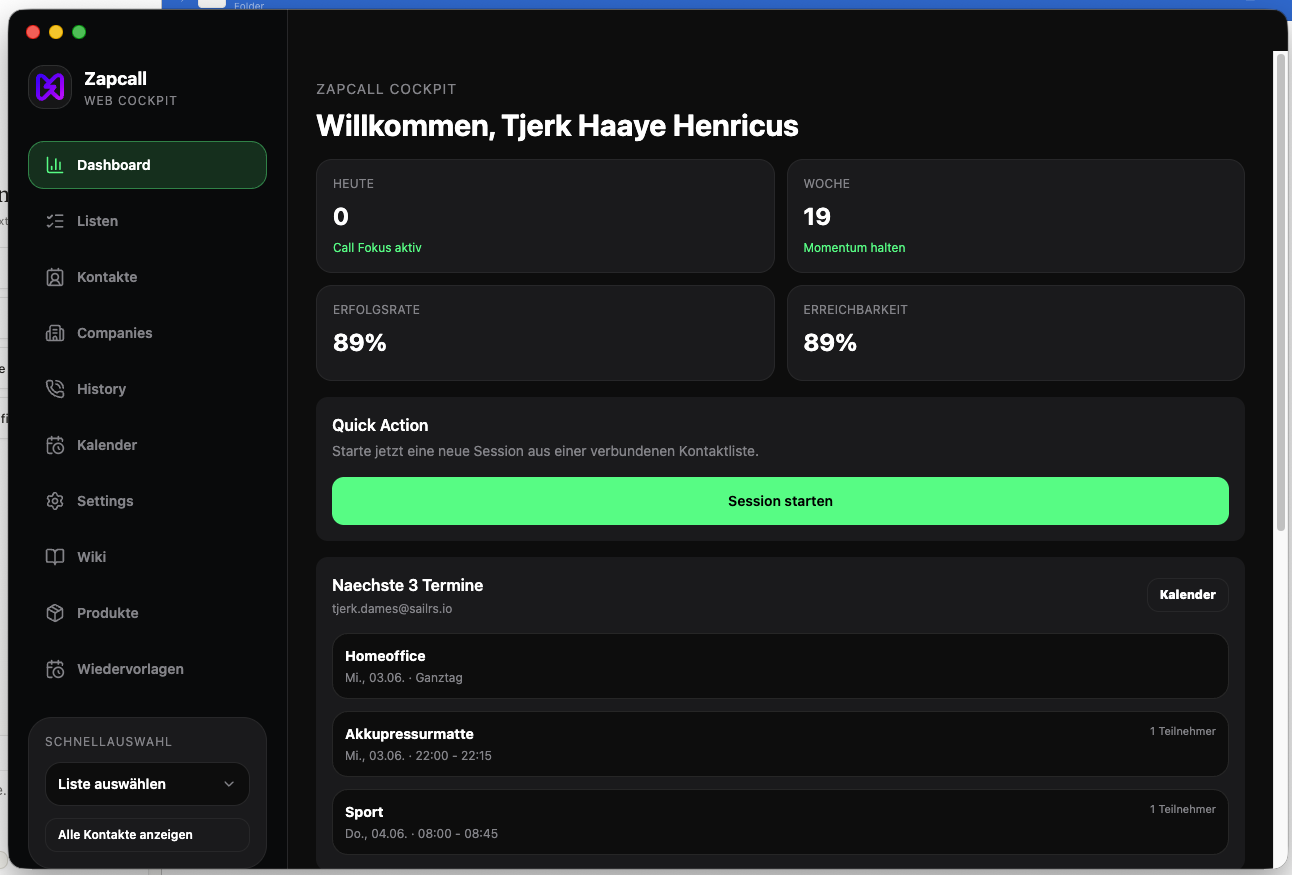Click the SCHNELLAUSWAHL label

coord(109,742)
